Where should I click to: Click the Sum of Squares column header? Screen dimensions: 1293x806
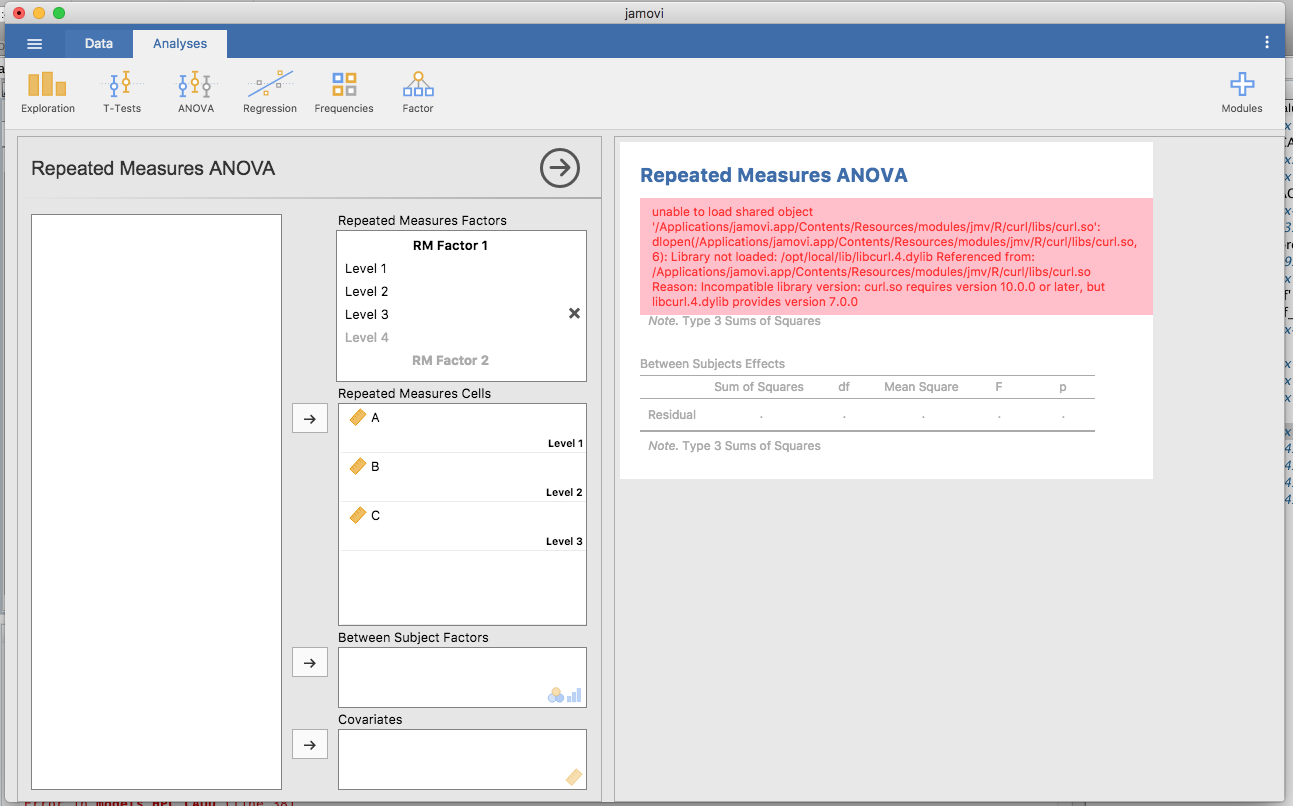pos(759,387)
